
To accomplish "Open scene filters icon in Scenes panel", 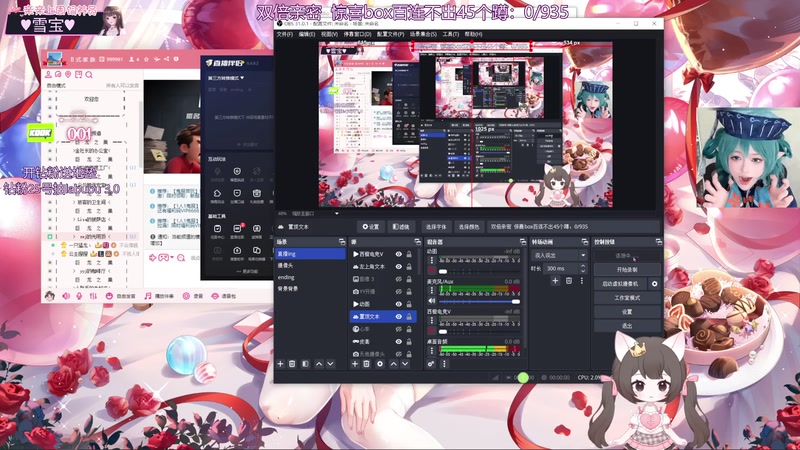I will [x=305, y=364].
